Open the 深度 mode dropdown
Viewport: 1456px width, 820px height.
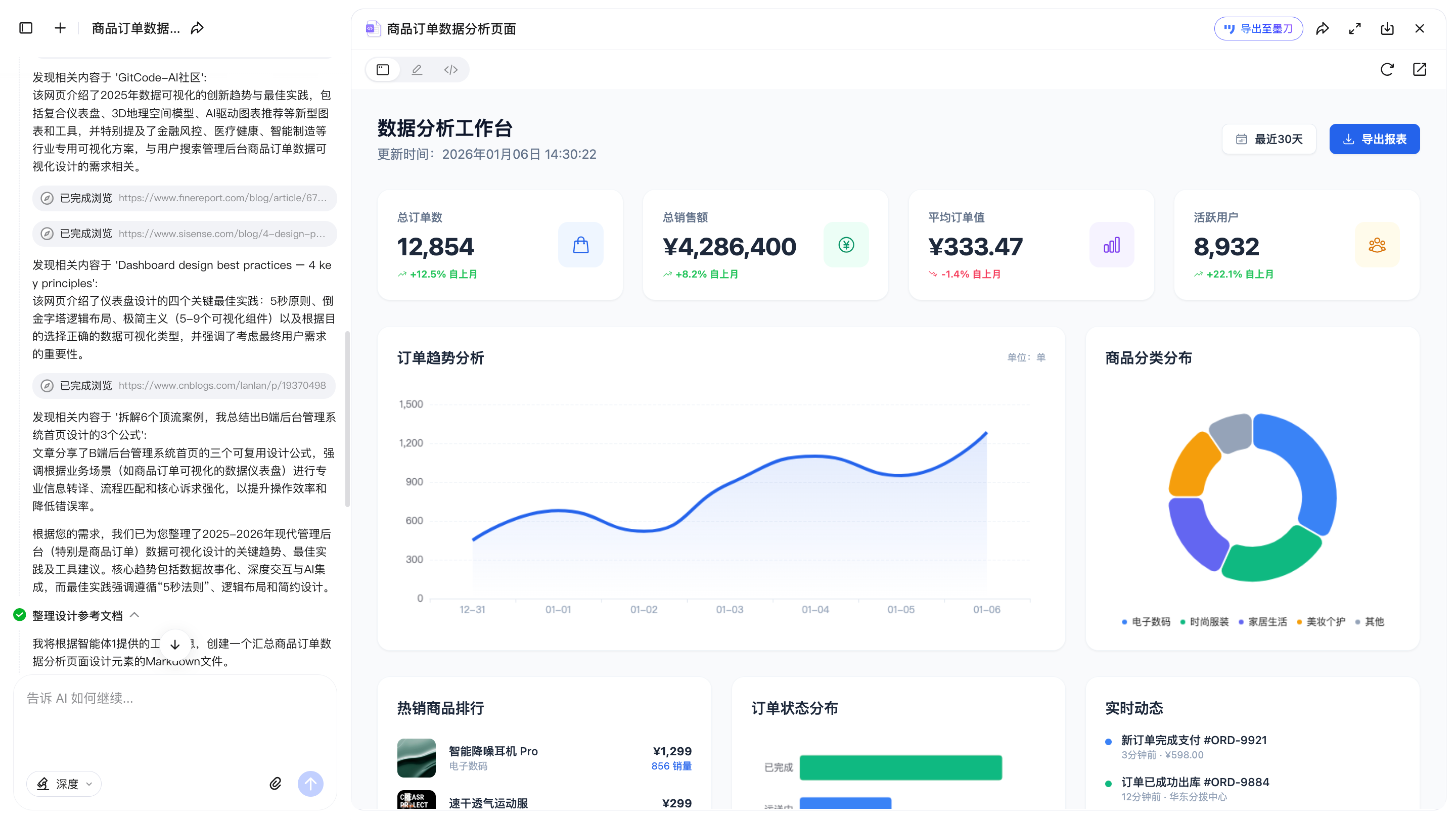(x=64, y=784)
